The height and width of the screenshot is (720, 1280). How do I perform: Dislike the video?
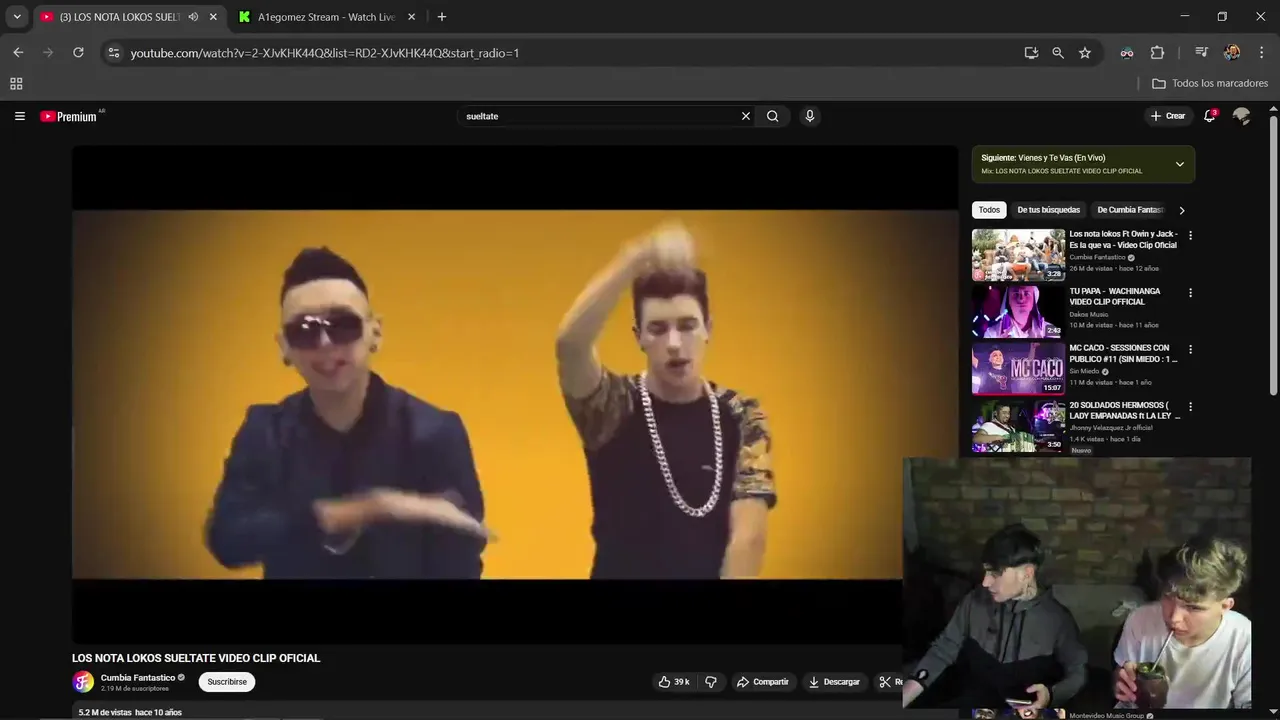click(711, 682)
